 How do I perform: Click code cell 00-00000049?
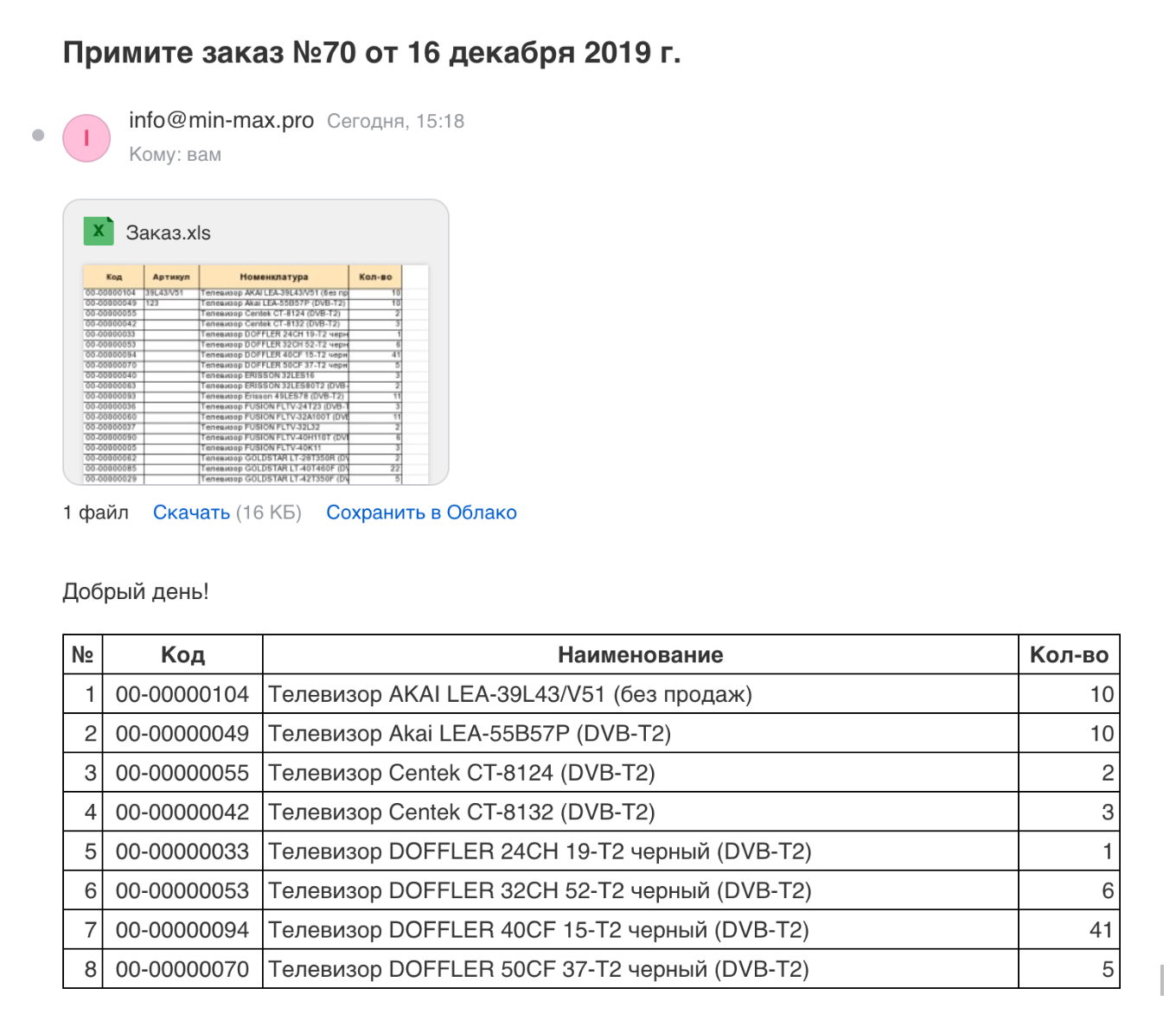tap(182, 733)
